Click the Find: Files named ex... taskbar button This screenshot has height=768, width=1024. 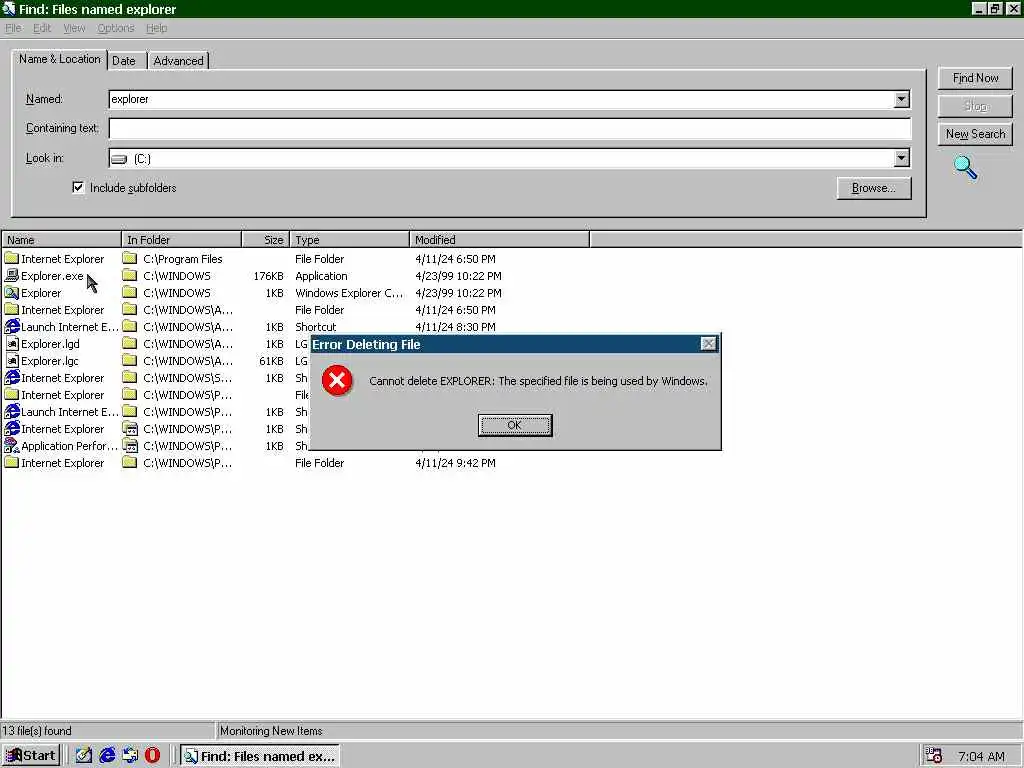click(x=260, y=756)
